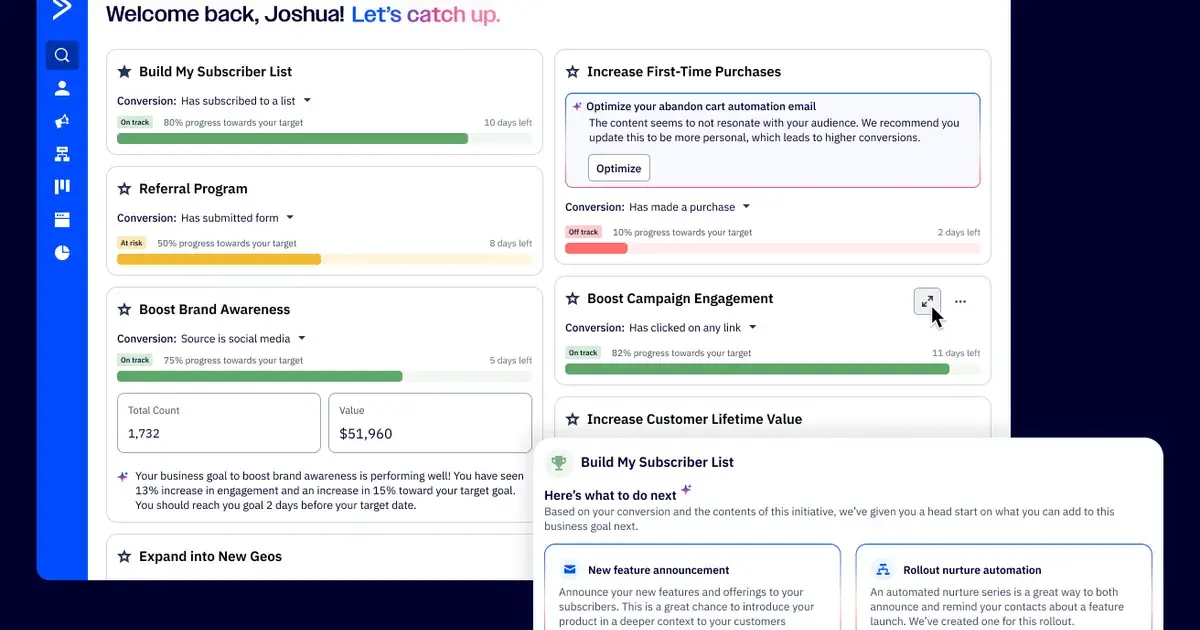
Task: Select the kanban board icon in sidebar
Action: click(62, 187)
